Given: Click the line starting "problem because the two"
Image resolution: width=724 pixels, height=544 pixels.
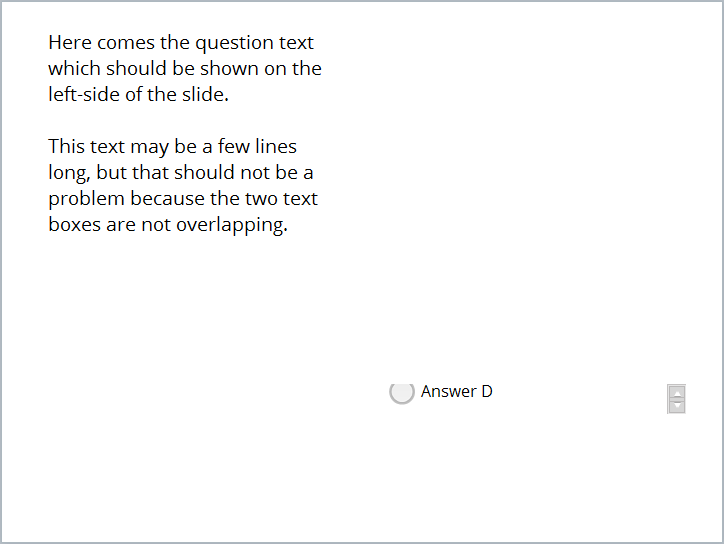Looking at the screenshot, I should [x=183, y=199].
